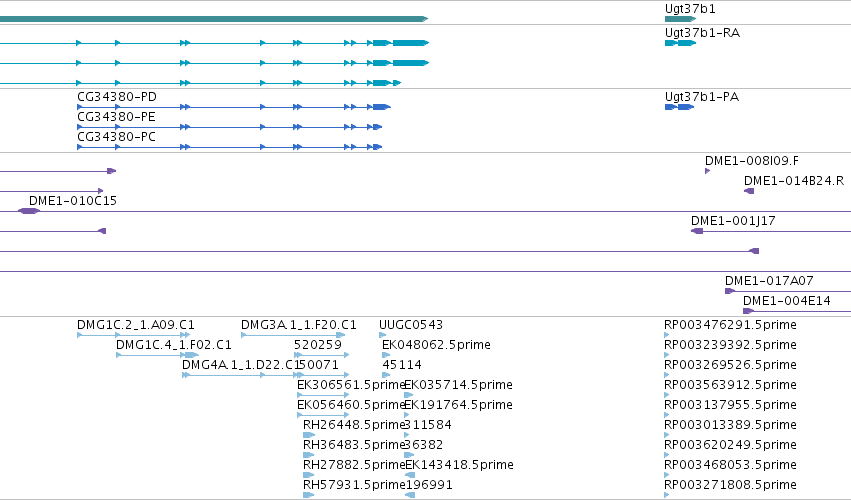
Task: Open the EK191764.5prime EST label
Action: pyautogui.click(x=459, y=406)
